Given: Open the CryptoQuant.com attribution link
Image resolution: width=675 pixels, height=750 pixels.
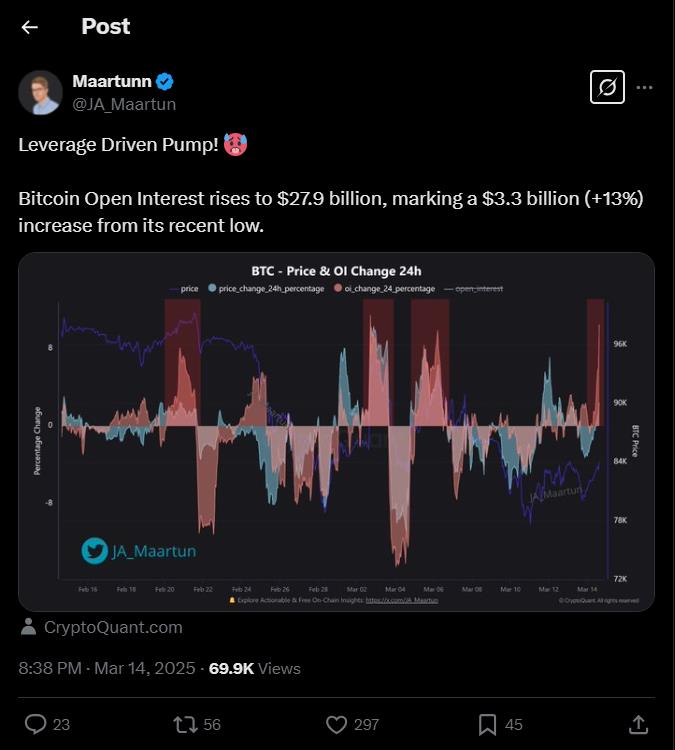Looking at the screenshot, I should 113,627.
